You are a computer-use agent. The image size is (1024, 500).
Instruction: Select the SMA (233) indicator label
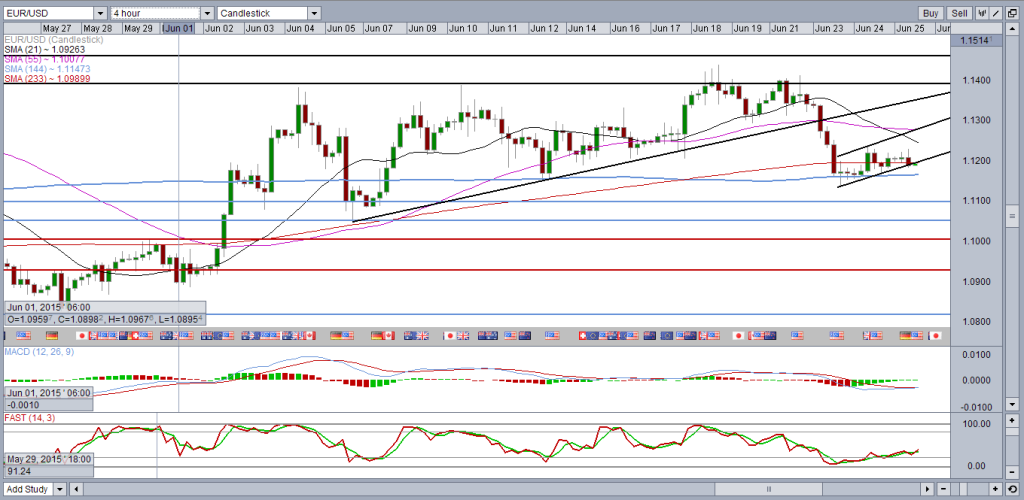(47, 78)
